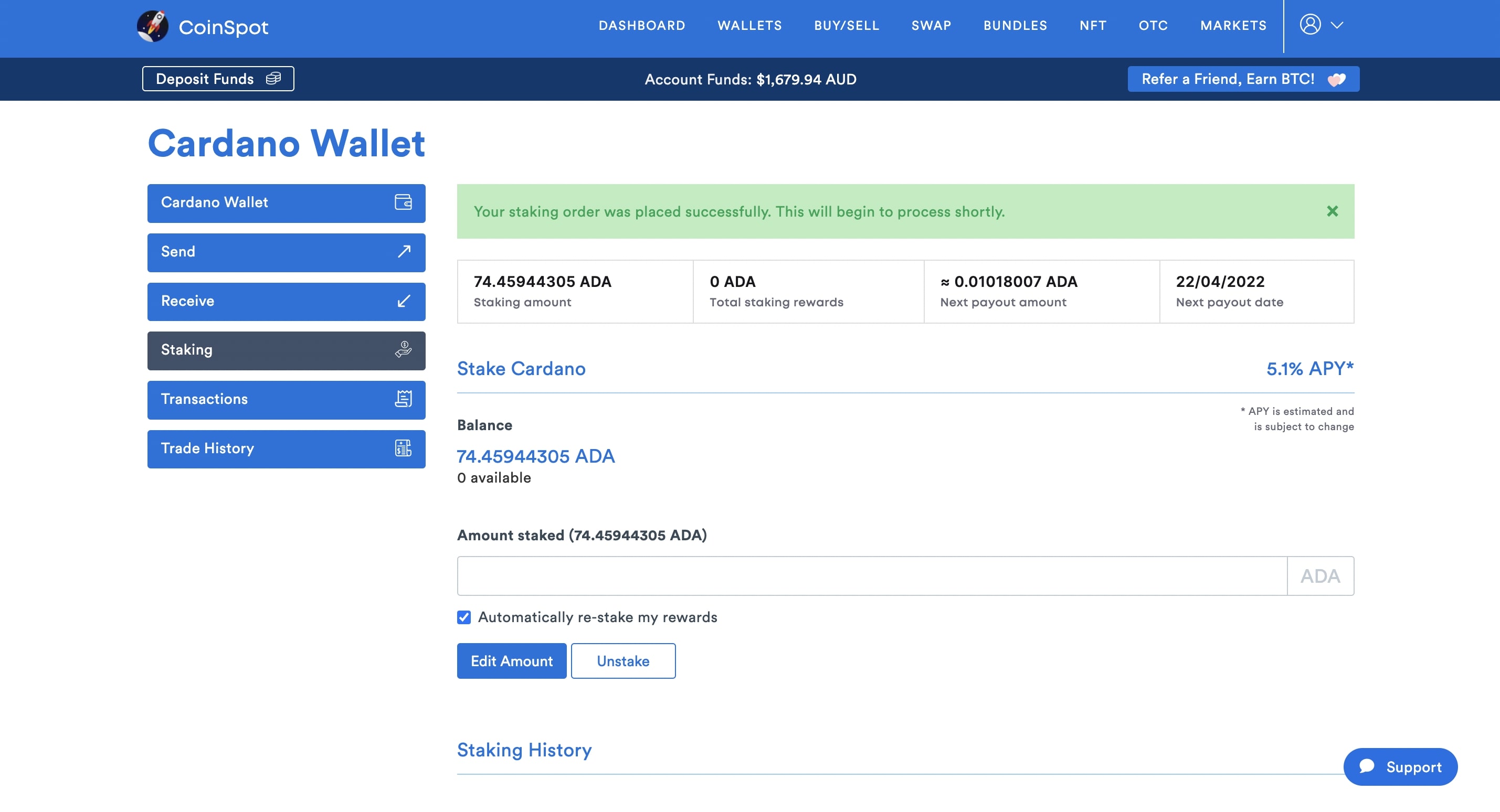Click Refer a Friend, Earn BTC! button

pyautogui.click(x=1243, y=79)
